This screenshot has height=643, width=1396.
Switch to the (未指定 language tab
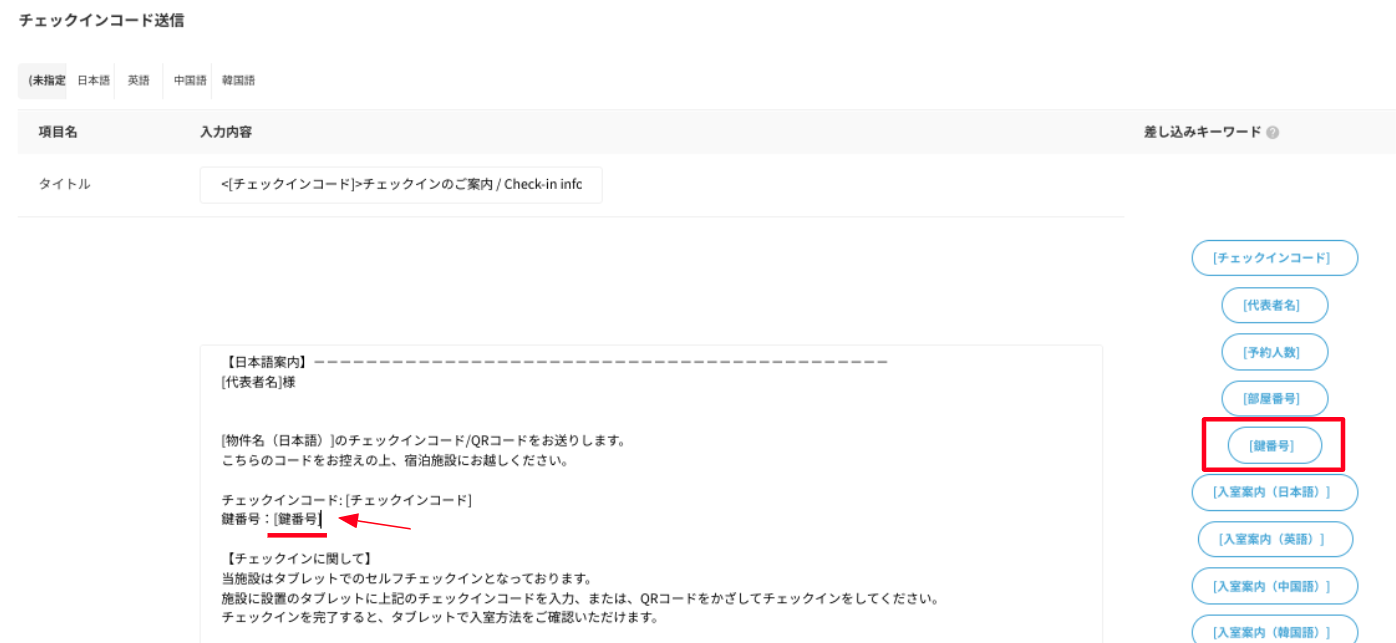pyautogui.click(x=45, y=81)
